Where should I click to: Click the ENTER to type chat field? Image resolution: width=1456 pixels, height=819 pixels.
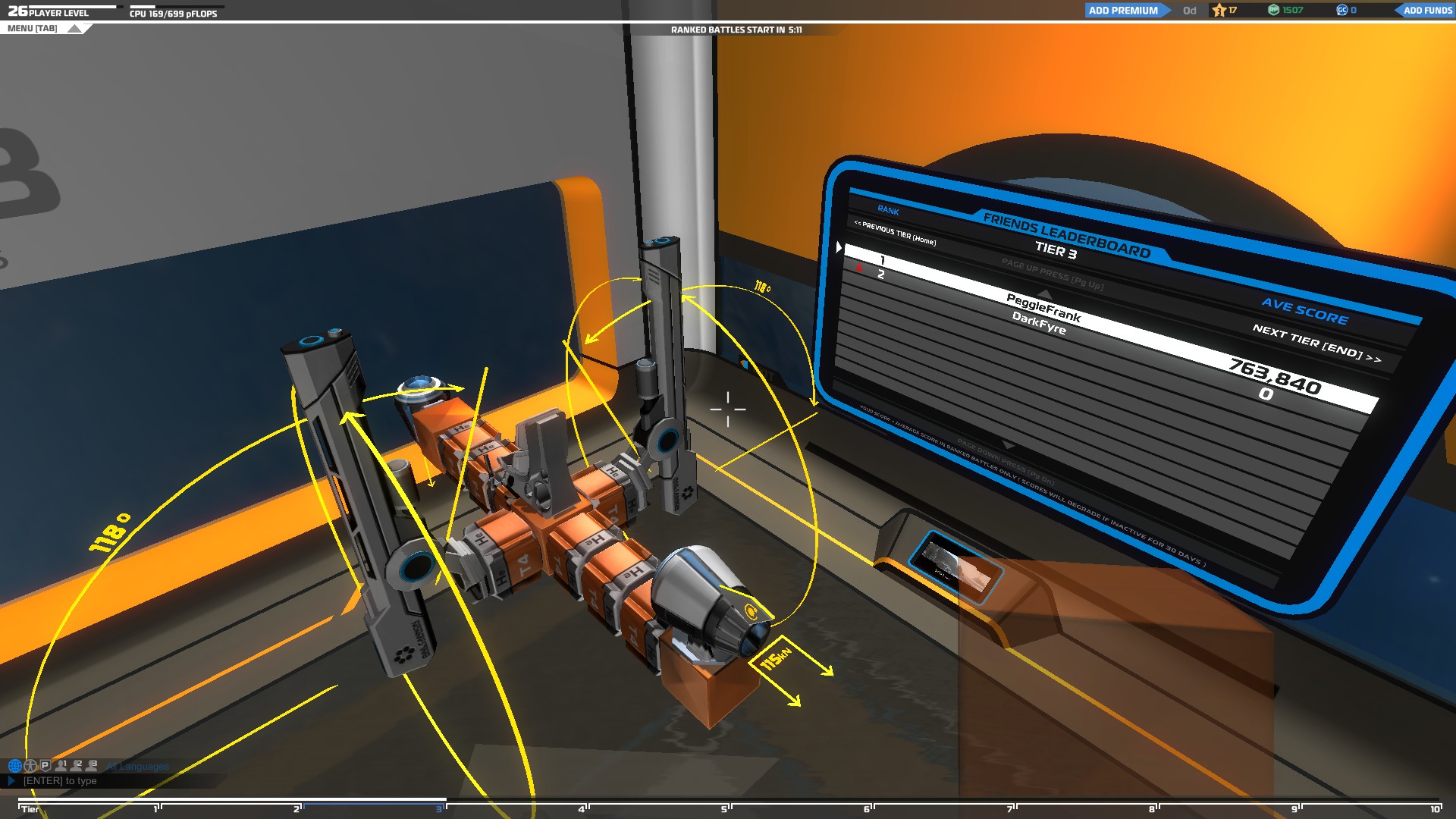coord(61,781)
